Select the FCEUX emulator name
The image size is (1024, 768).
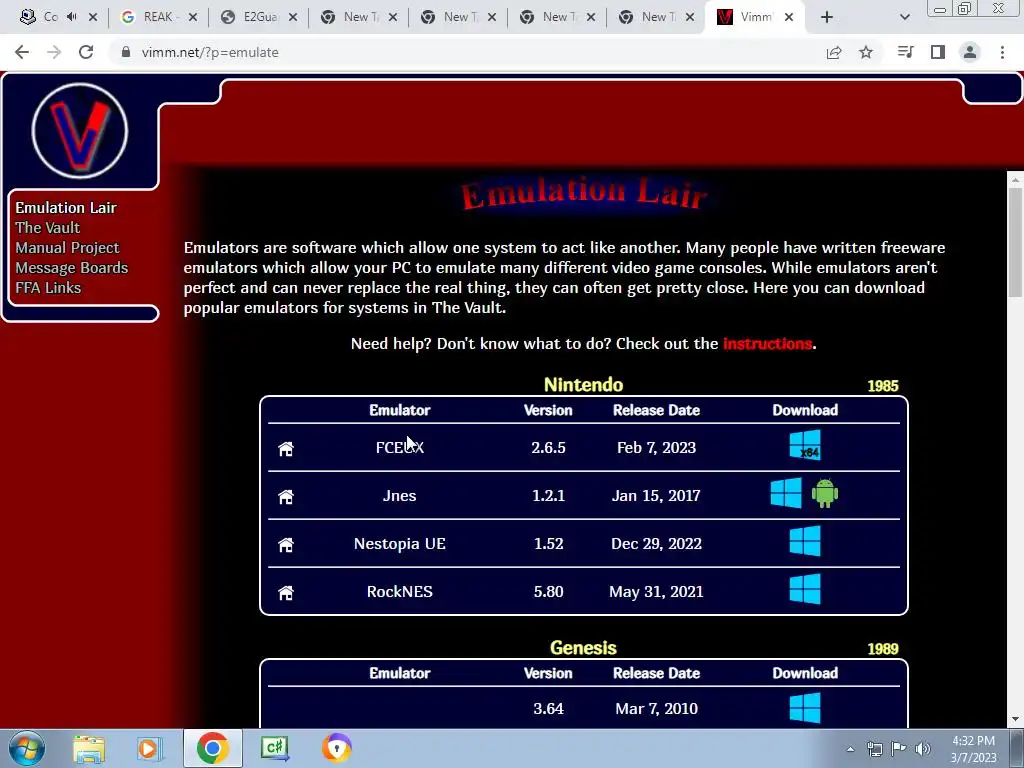pos(400,447)
